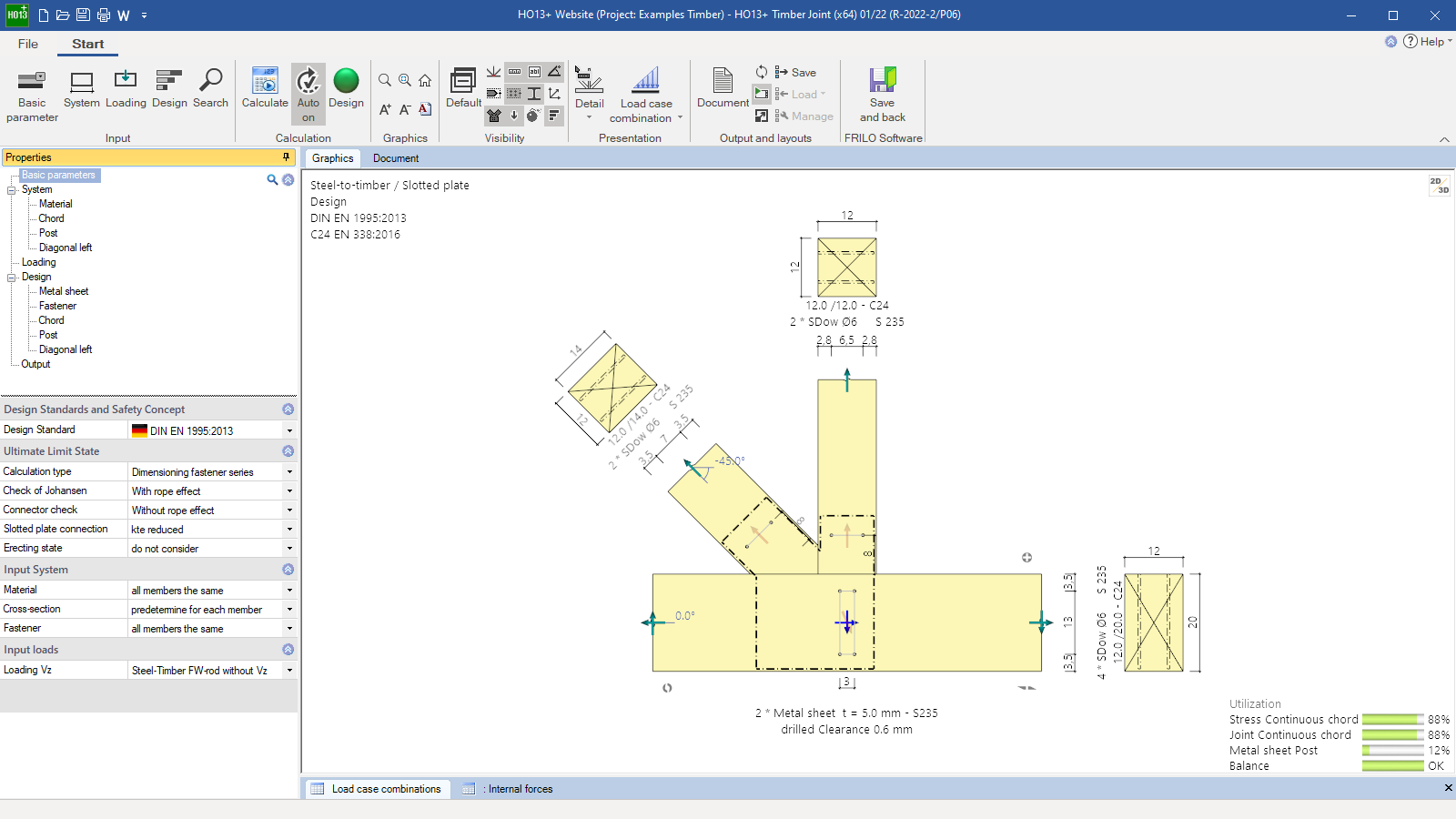This screenshot has height=819, width=1456.
Task: Select Diagonal left under System
Action: [66, 248]
